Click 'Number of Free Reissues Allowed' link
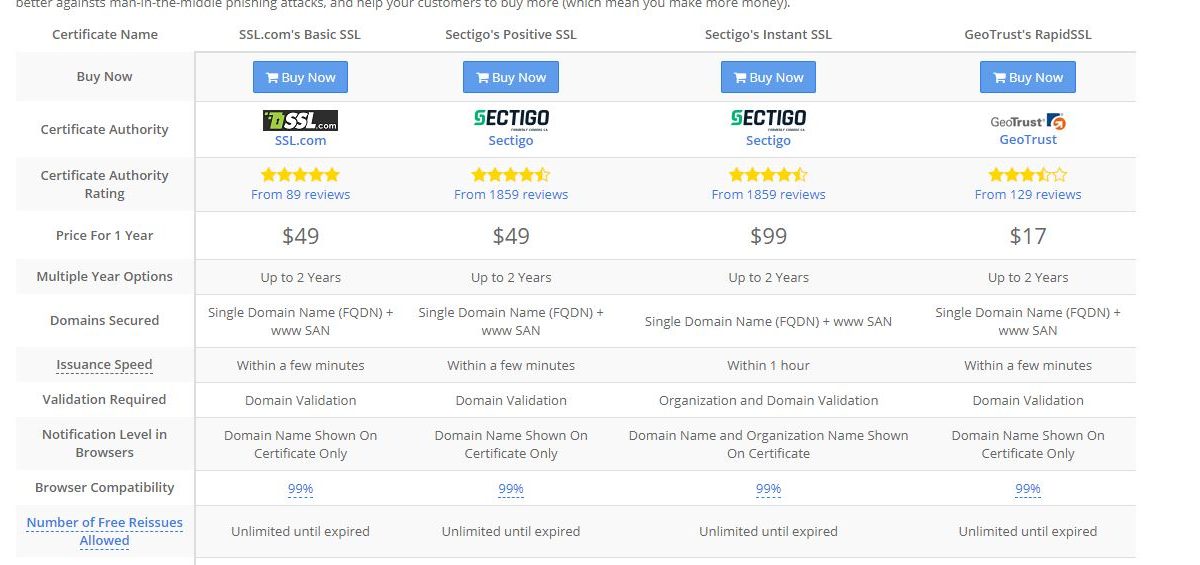 coord(105,531)
